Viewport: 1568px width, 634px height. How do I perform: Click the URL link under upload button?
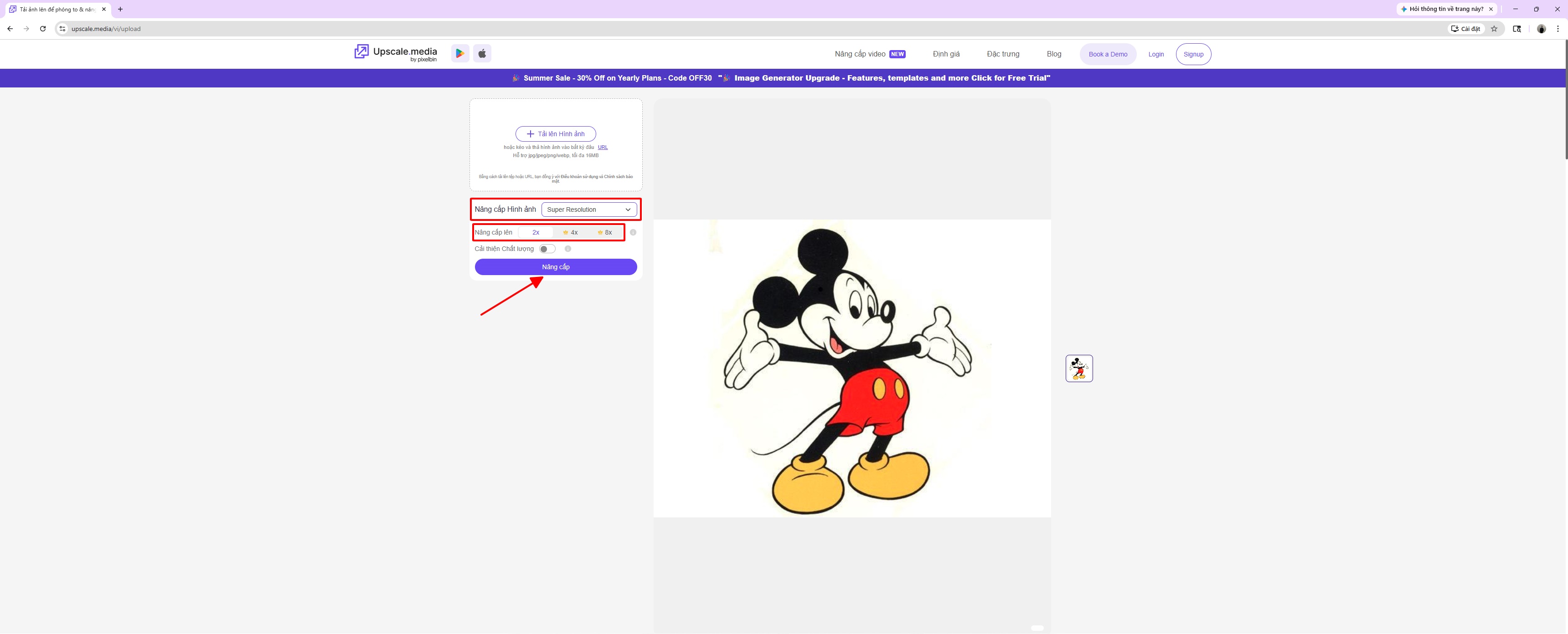(x=603, y=147)
